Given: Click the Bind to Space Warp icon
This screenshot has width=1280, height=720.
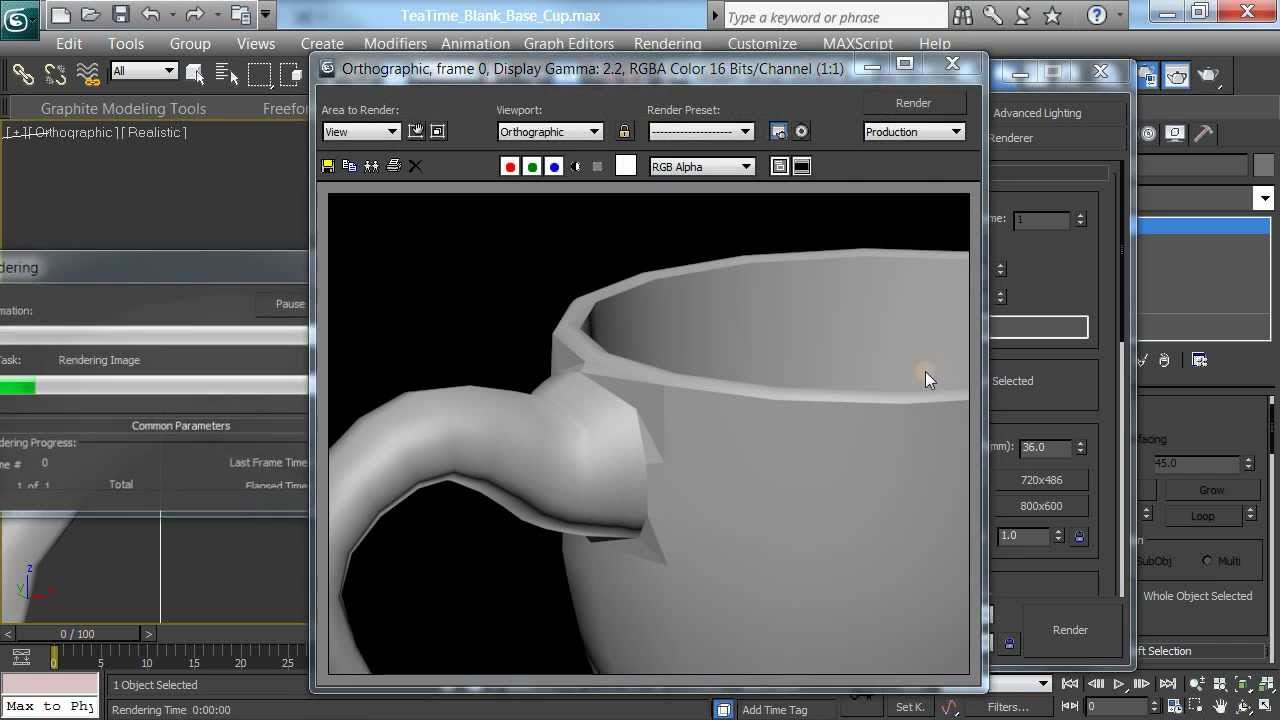Looking at the screenshot, I should click(x=88, y=74).
